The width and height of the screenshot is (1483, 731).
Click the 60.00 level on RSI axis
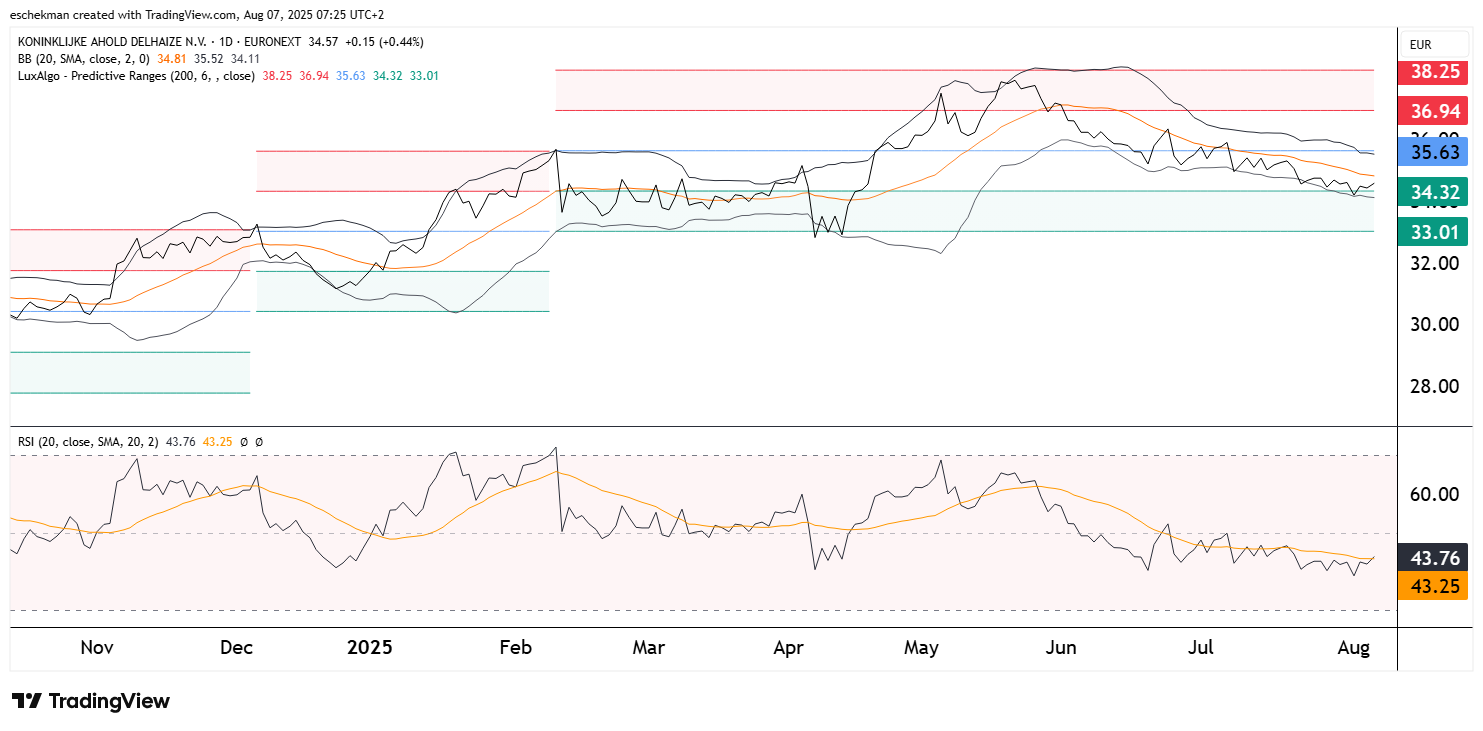tap(1434, 495)
